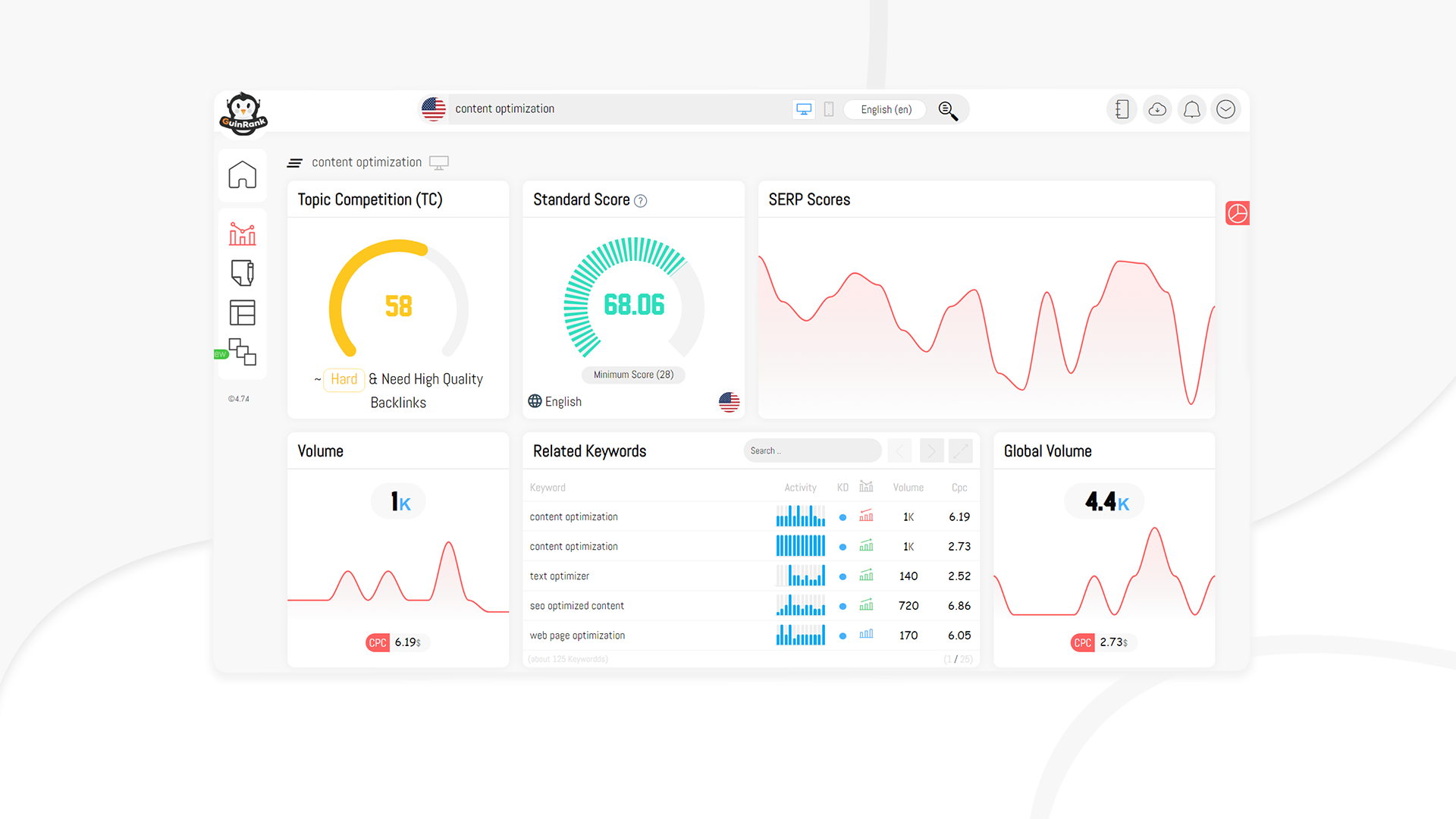
Task: Click the Volume 720 cell
Action: (x=908, y=606)
